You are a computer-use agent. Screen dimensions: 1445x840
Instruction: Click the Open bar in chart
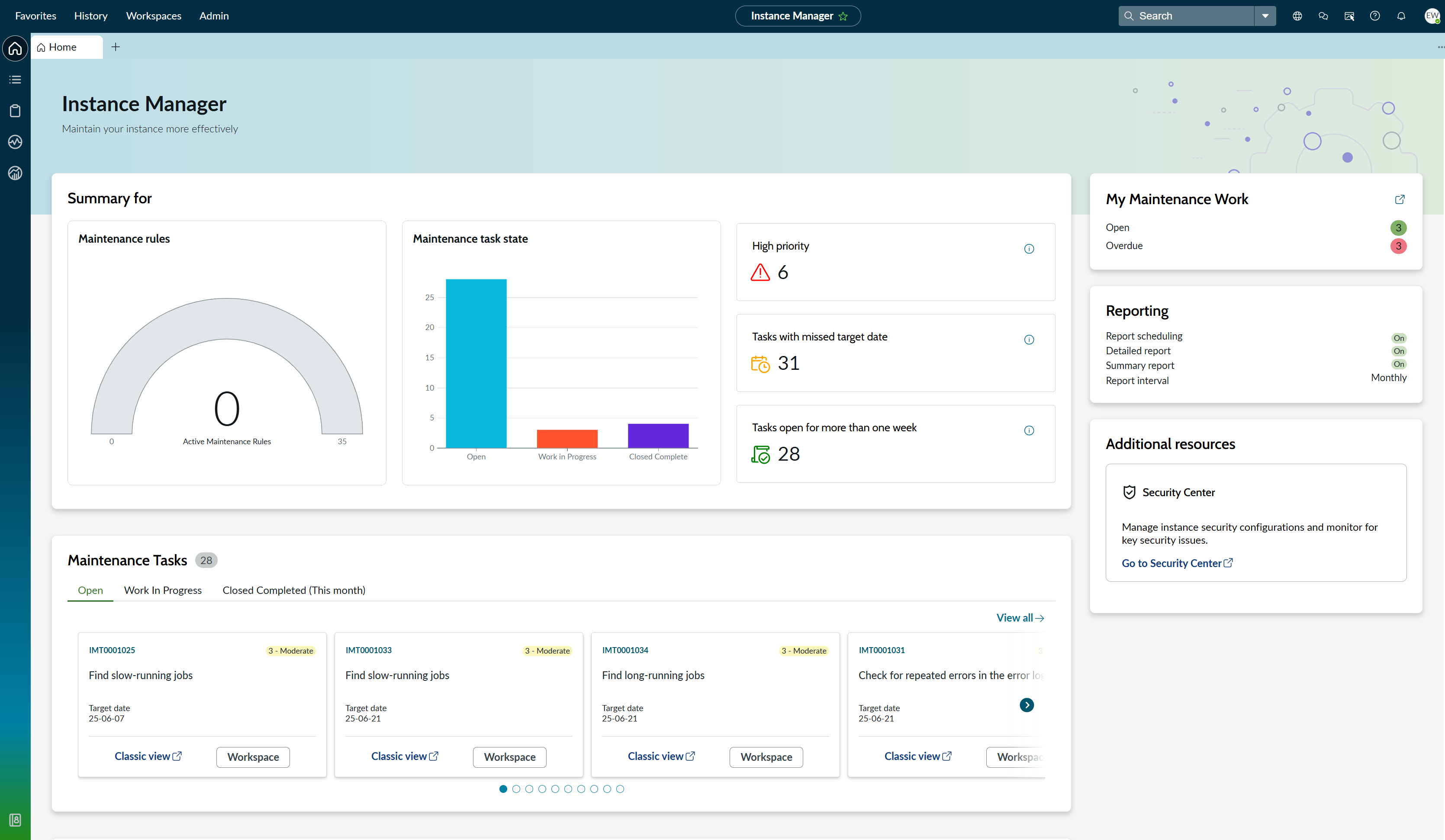[x=476, y=363]
